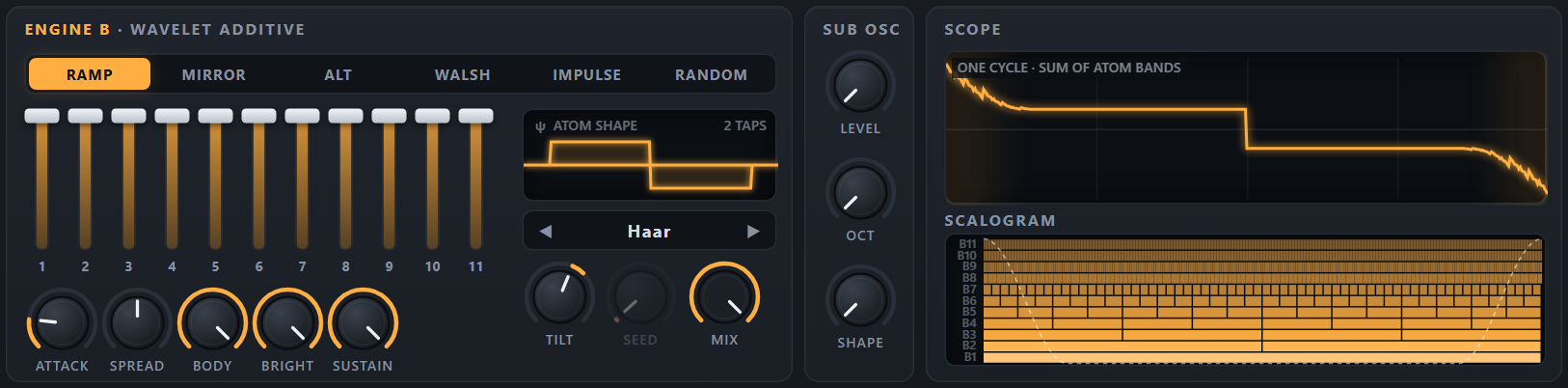
Task: Click the 2 TAPS label
Action: pyautogui.click(x=745, y=125)
